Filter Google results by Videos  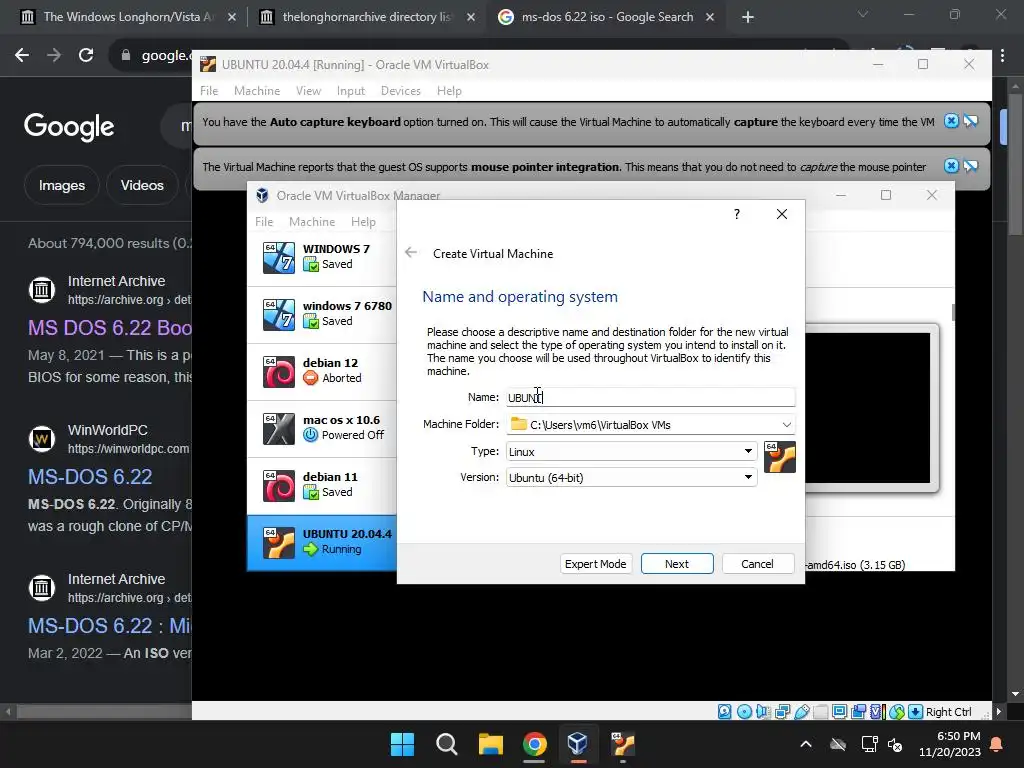click(x=142, y=185)
